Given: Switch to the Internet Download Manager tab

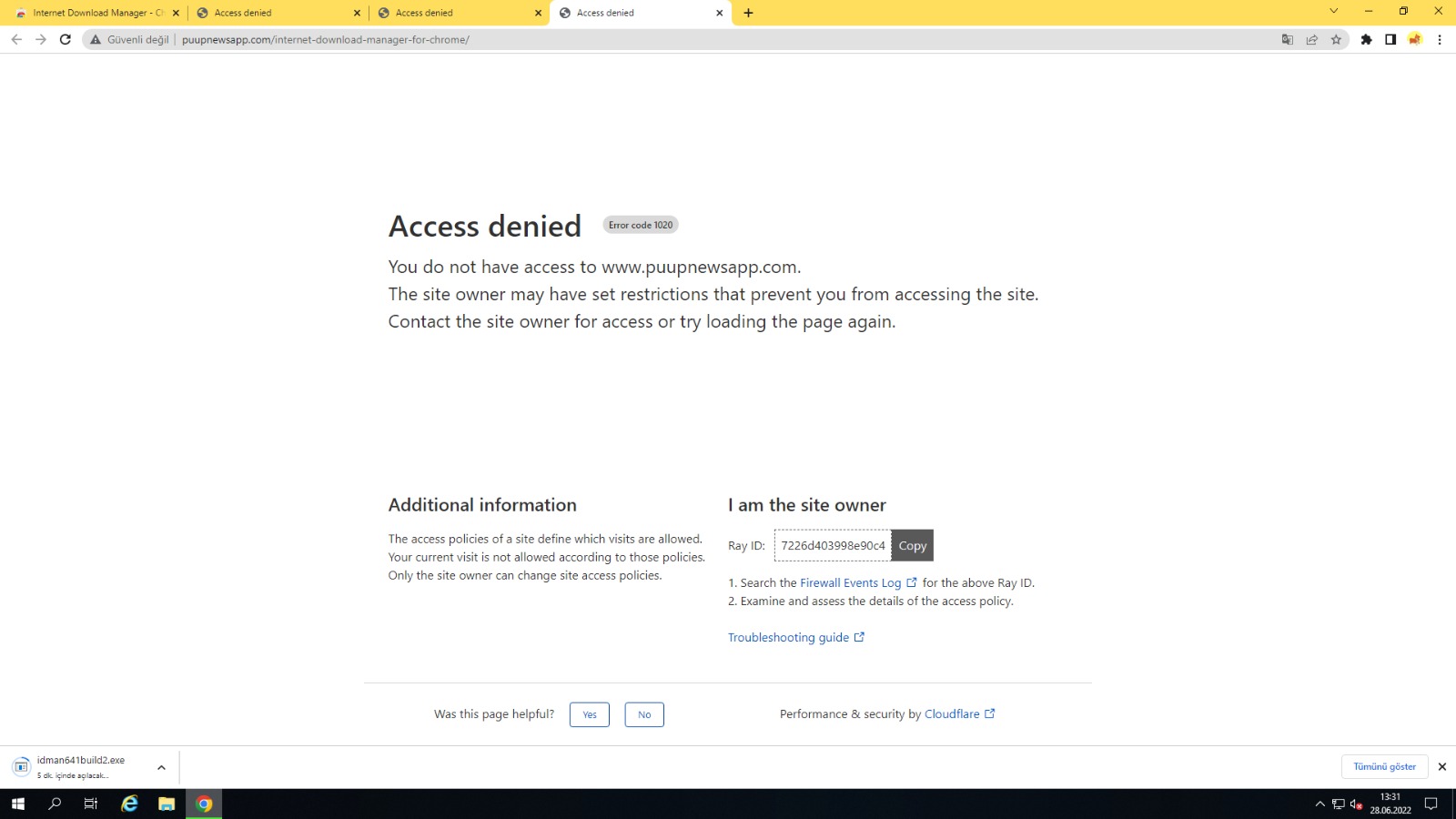Looking at the screenshot, I should click(x=96, y=13).
